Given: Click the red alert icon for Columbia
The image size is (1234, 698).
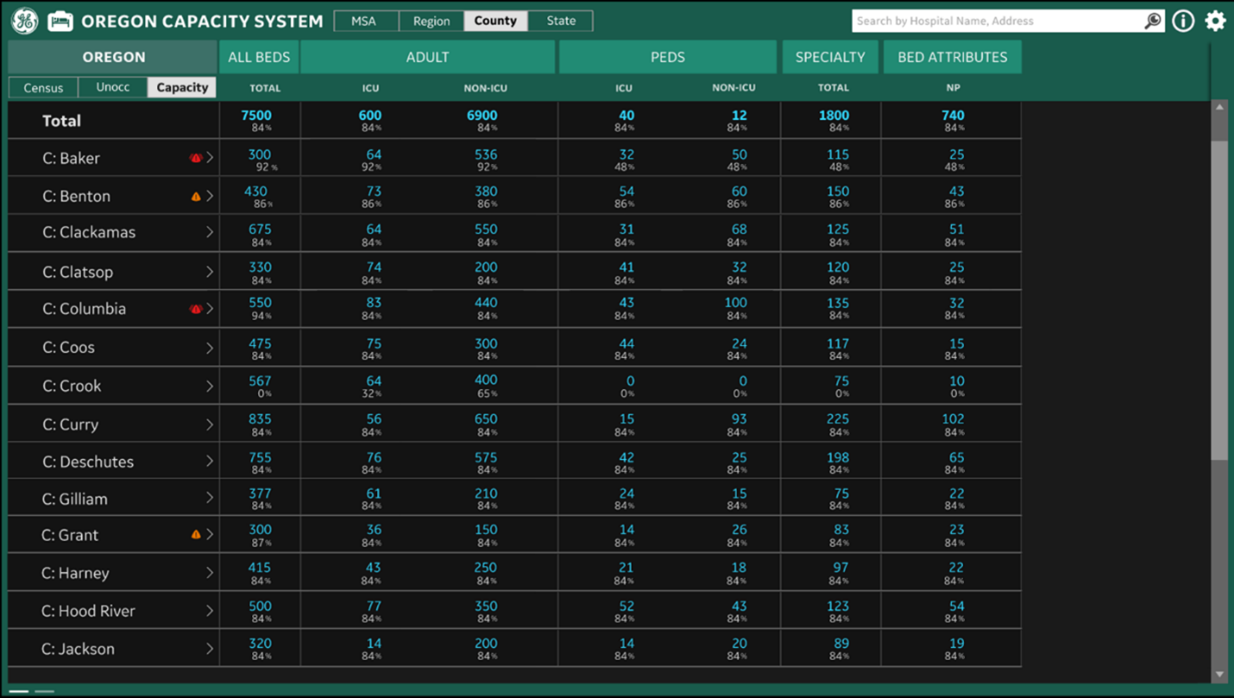Looking at the screenshot, I should pyautogui.click(x=196, y=309).
